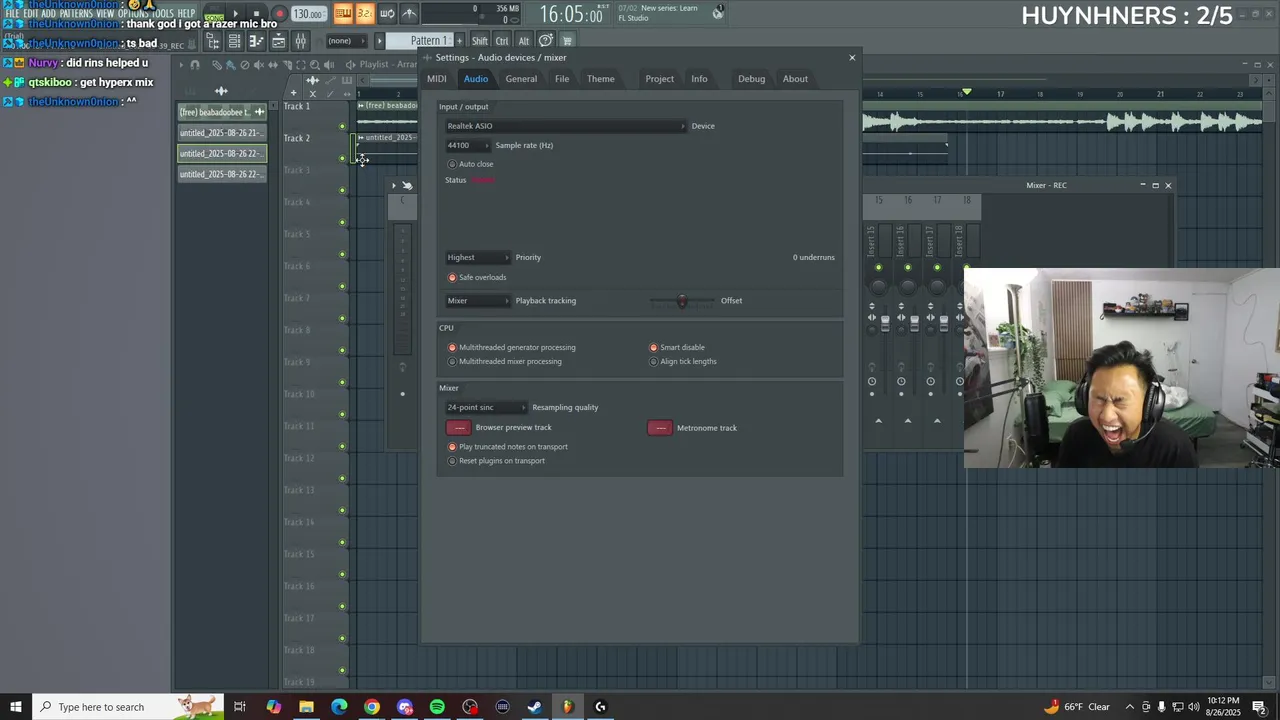Add pattern with plus next to Pattern 1
Image resolution: width=1280 pixels, height=720 pixels.
click(459, 41)
